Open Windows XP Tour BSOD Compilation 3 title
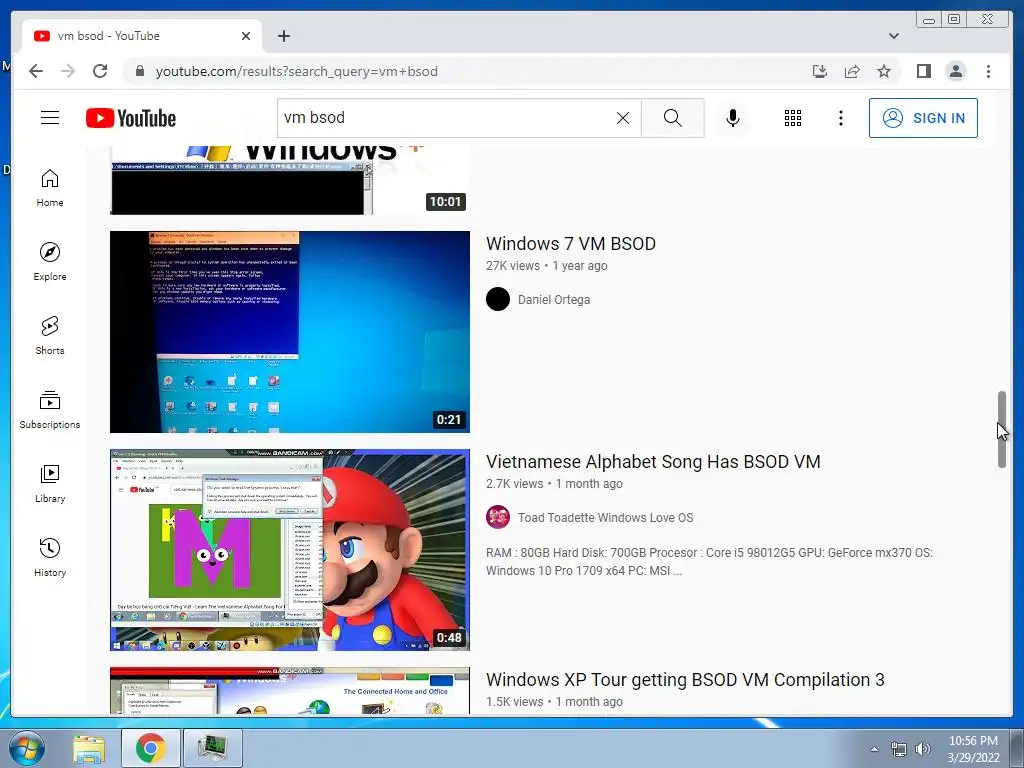Screen dimensions: 1024x768 [x=685, y=680]
